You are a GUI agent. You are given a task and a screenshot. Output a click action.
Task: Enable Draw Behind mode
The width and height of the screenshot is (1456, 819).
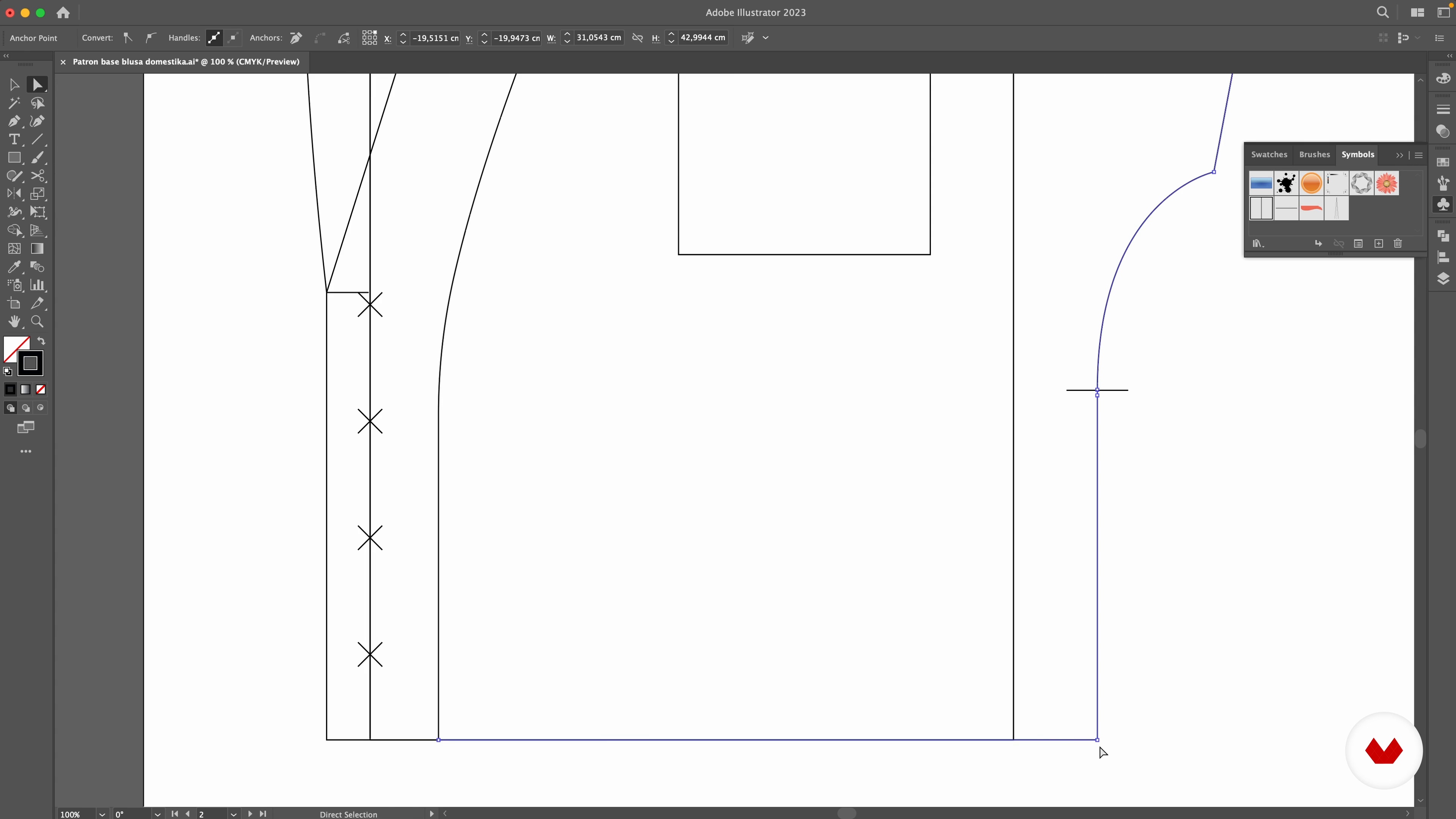25,408
